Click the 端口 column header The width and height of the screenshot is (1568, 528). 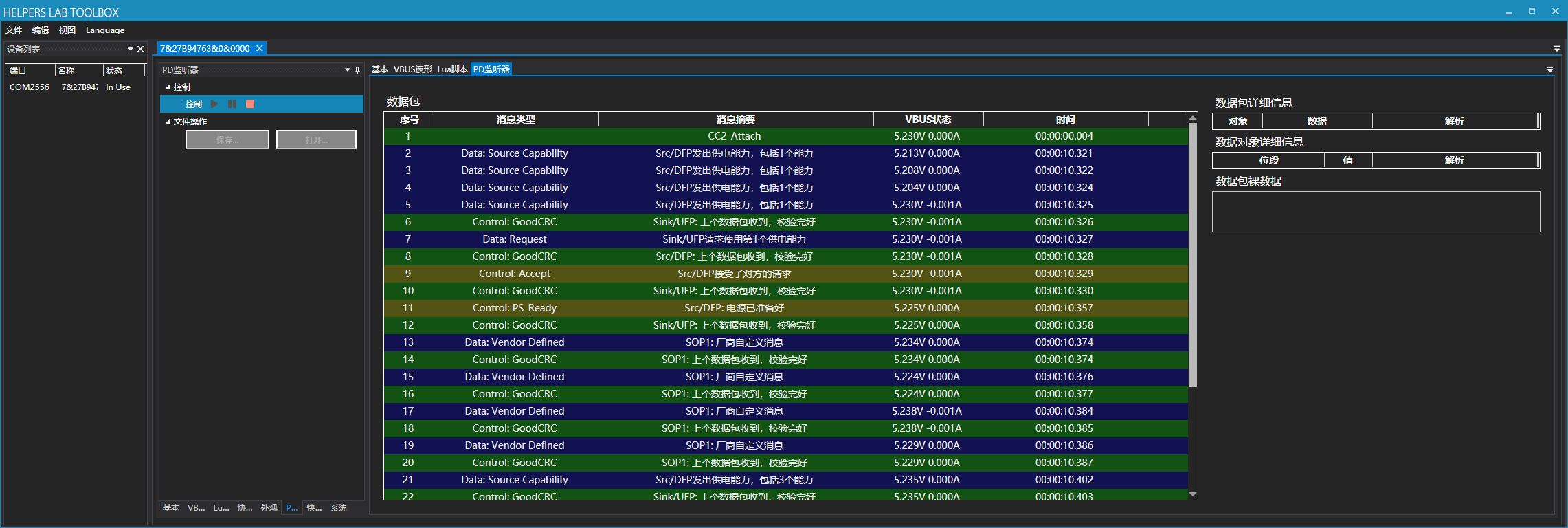(x=30, y=70)
